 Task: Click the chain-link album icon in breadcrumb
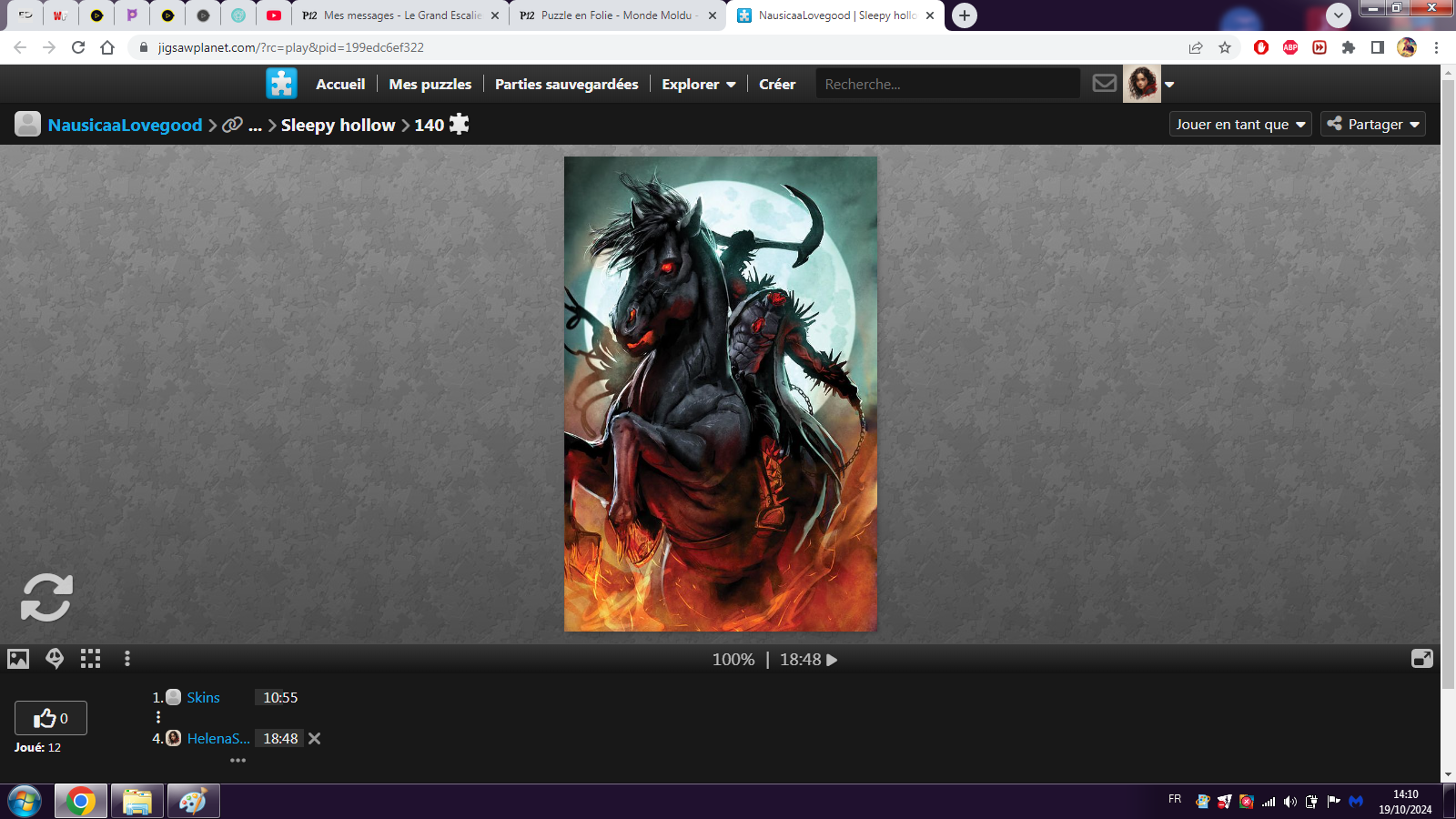pos(233,125)
